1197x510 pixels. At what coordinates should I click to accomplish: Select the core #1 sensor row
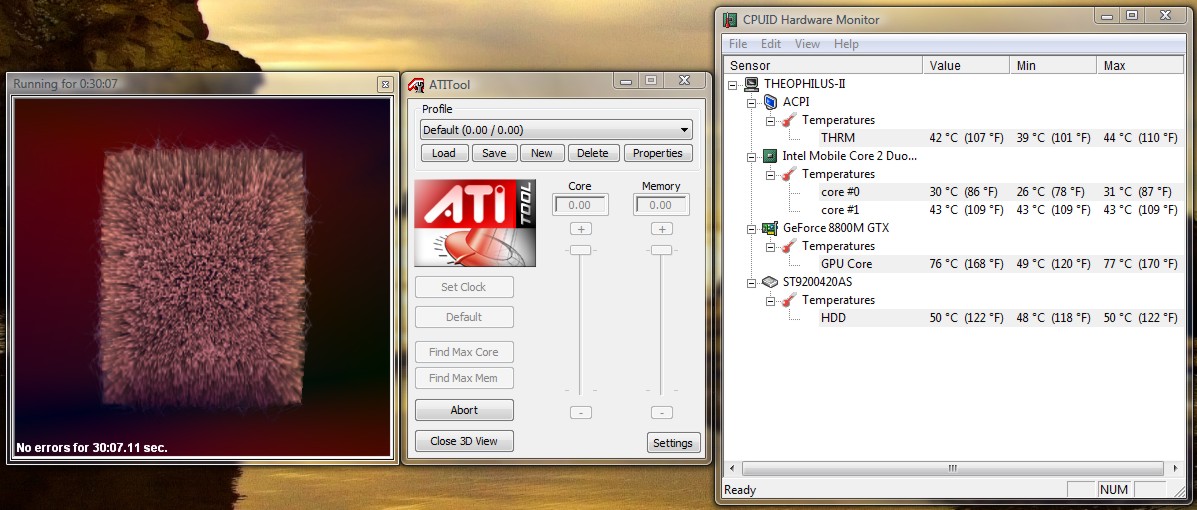click(x=1000, y=210)
